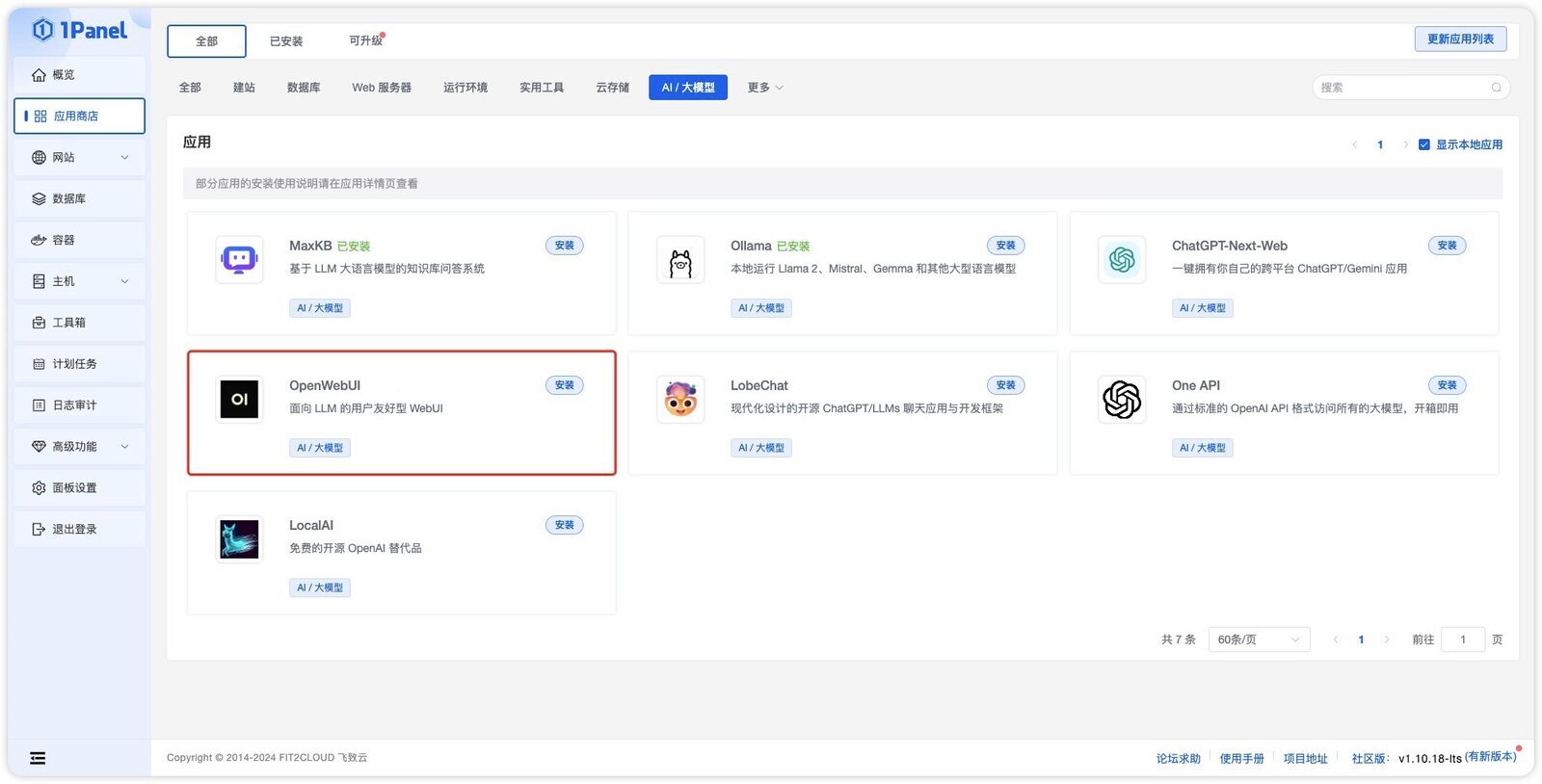Click the 前往 page number field
Image resolution: width=1542 pixels, height=784 pixels.
point(1463,640)
